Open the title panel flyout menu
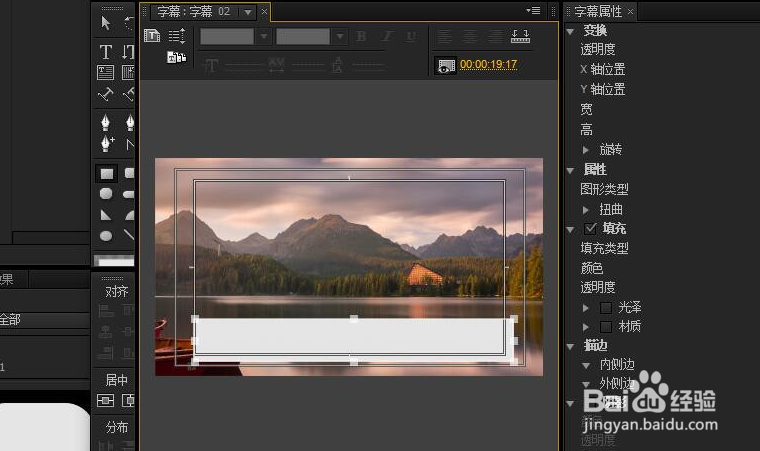760x451 pixels. point(534,10)
